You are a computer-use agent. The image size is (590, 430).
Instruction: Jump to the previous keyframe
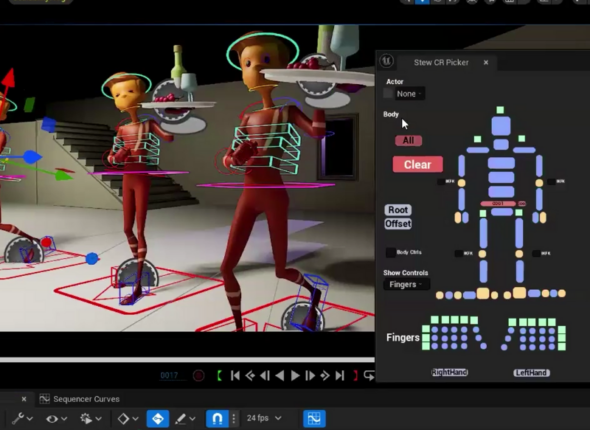point(250,375)
